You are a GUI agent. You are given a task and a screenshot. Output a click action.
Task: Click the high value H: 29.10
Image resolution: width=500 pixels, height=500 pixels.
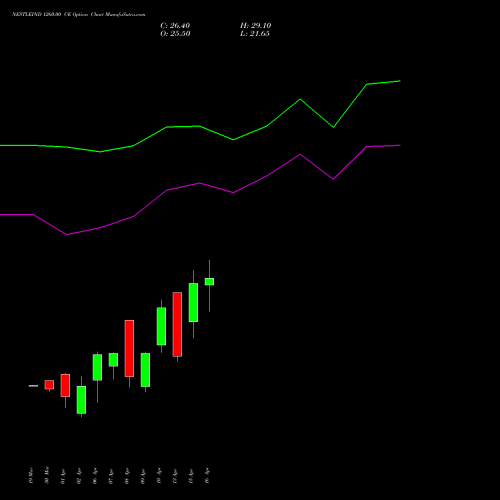[255, 26]
